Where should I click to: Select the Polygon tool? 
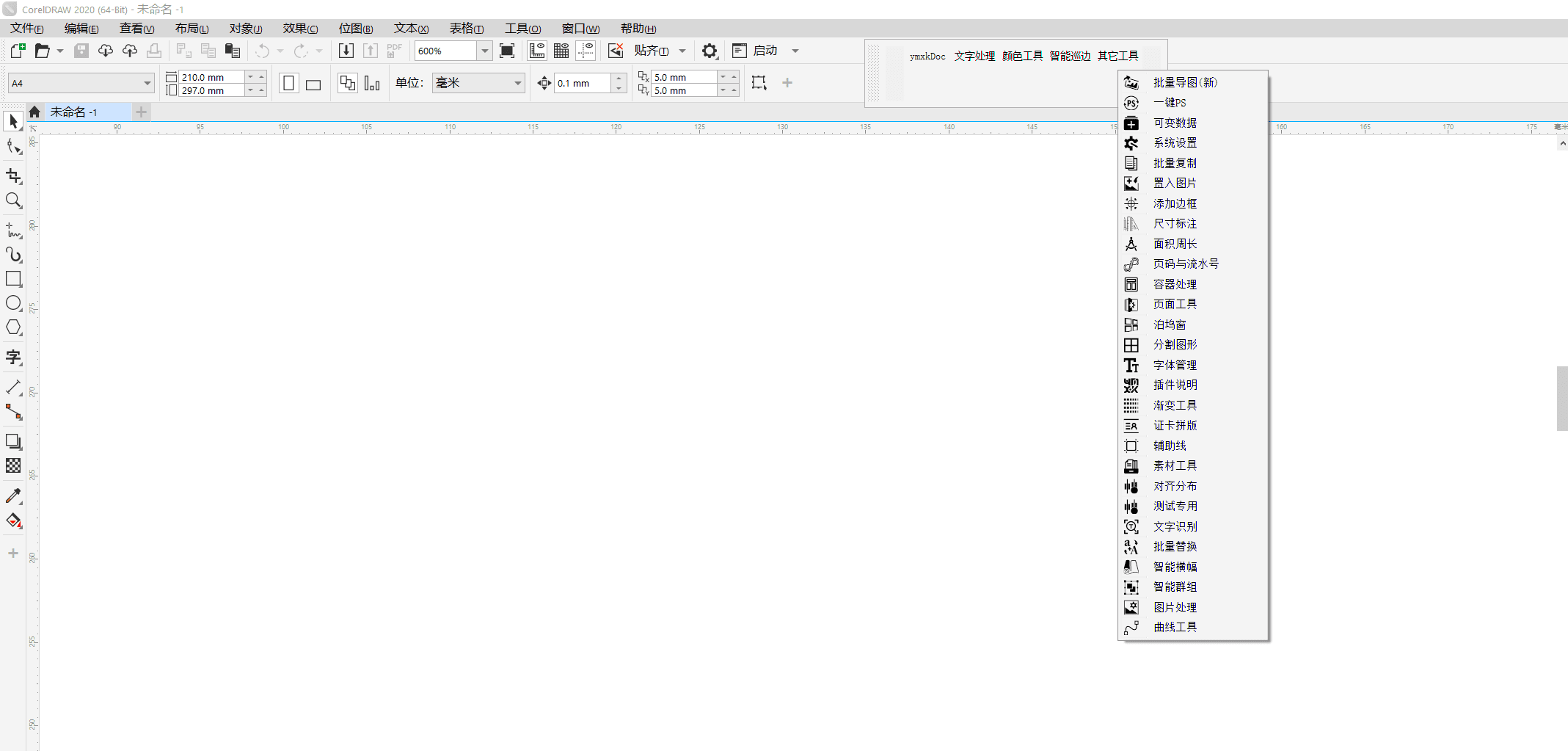coord(13,327)
